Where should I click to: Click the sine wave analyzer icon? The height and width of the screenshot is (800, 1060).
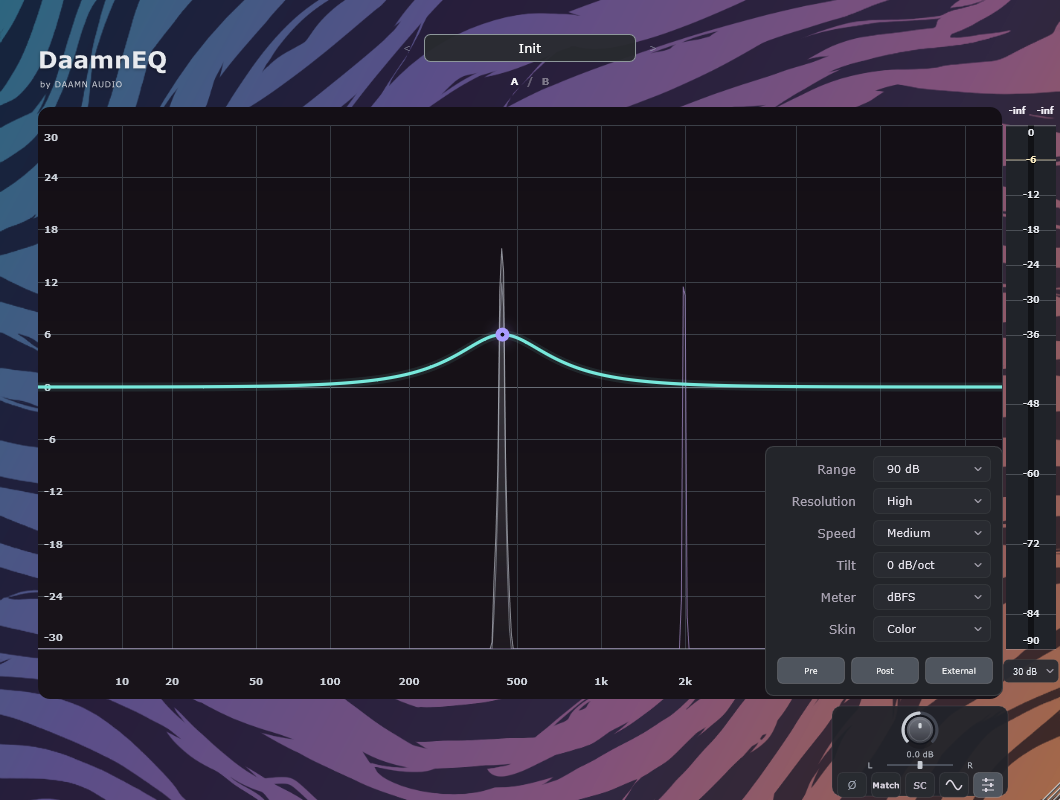point(953,785)
